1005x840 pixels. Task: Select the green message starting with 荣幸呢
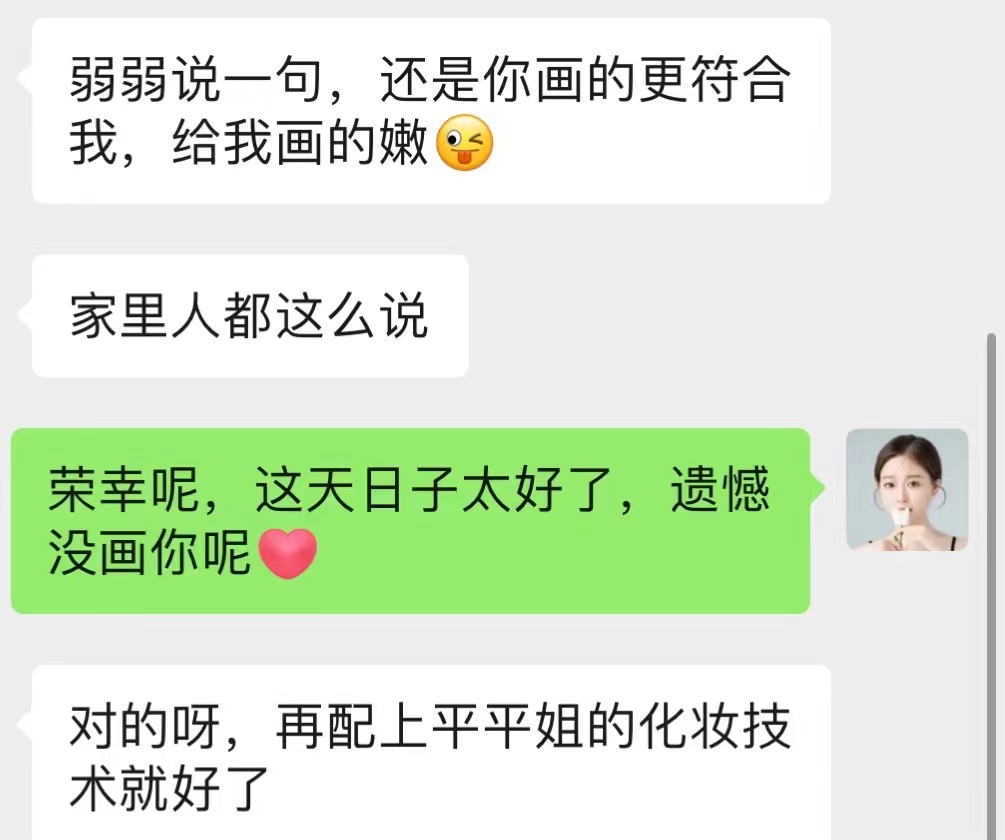click(x=411, y=521)
